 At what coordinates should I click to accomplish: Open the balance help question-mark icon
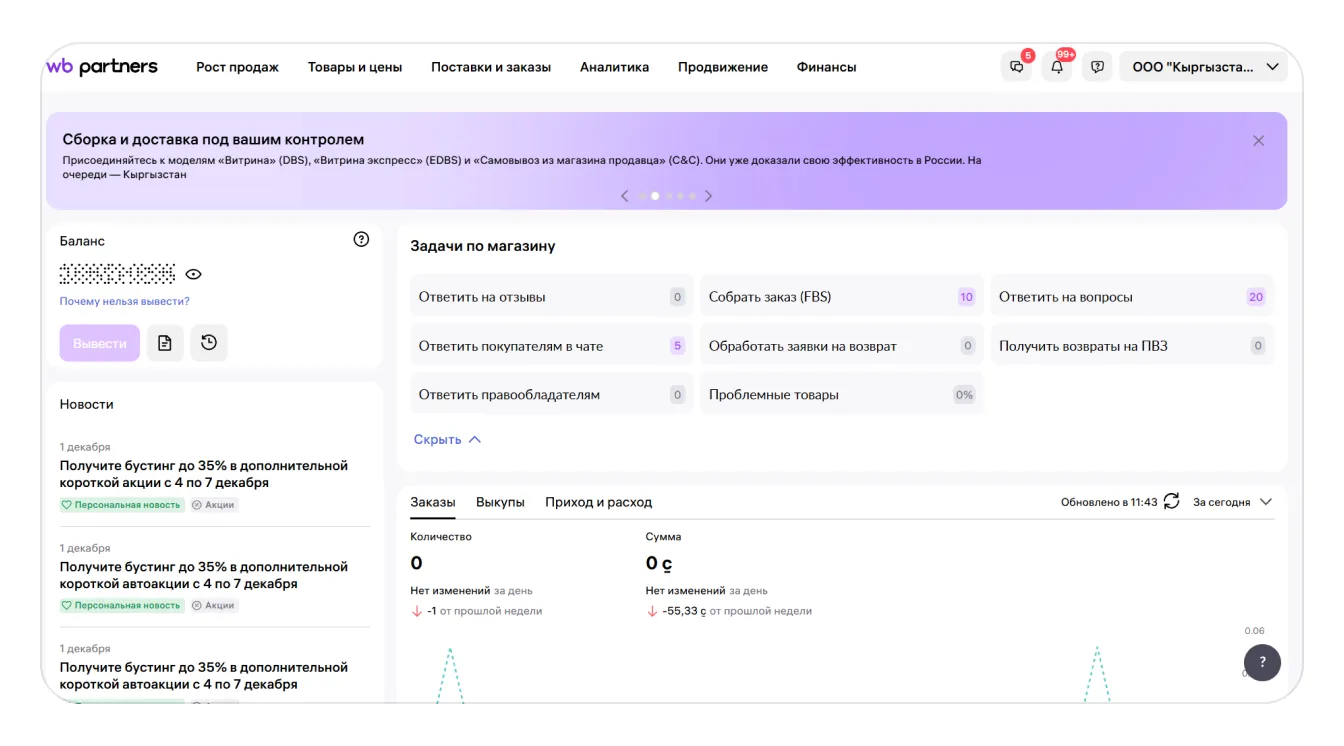click(361, 240)
